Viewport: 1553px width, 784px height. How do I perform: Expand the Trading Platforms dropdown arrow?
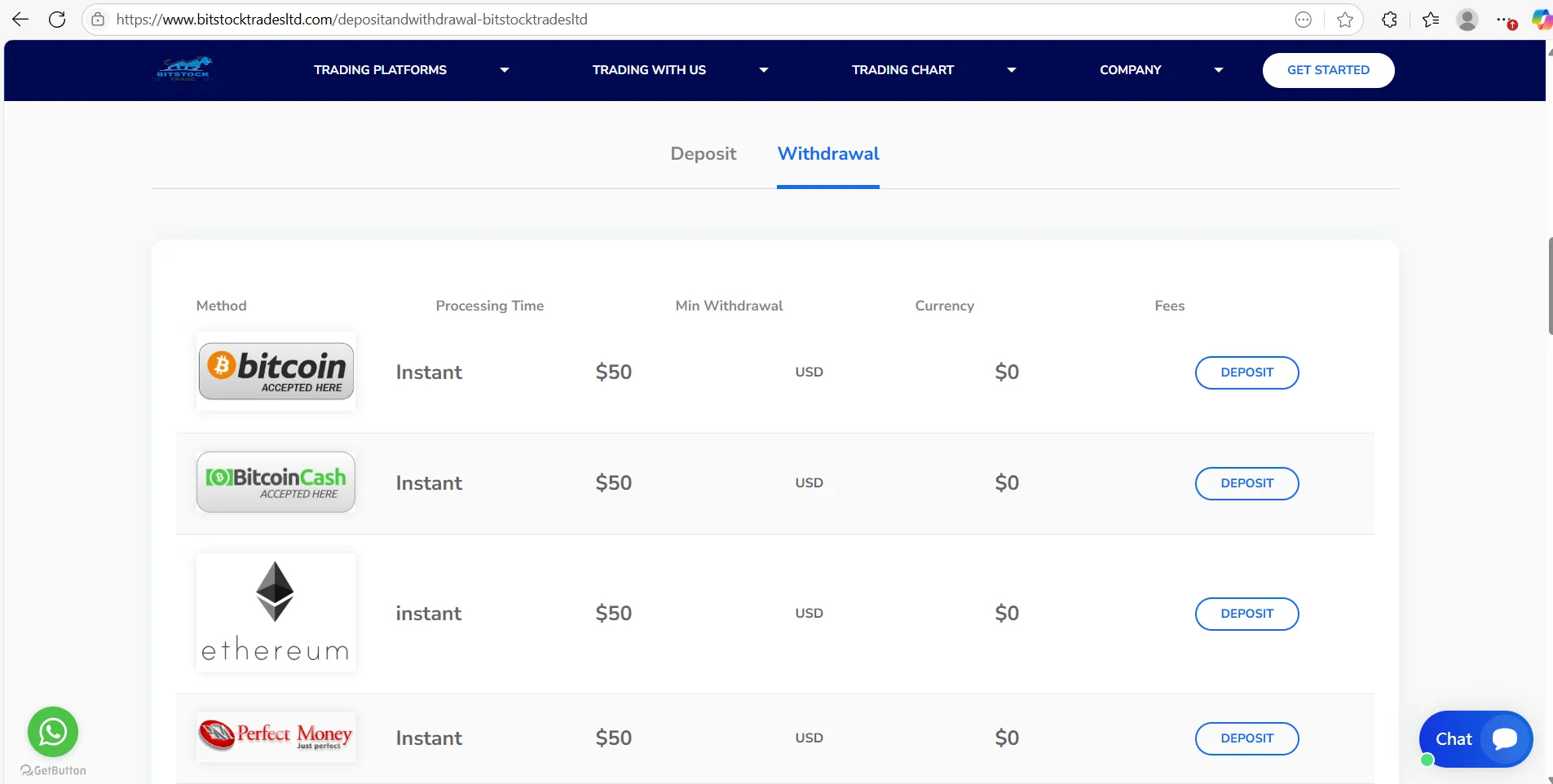505,70
